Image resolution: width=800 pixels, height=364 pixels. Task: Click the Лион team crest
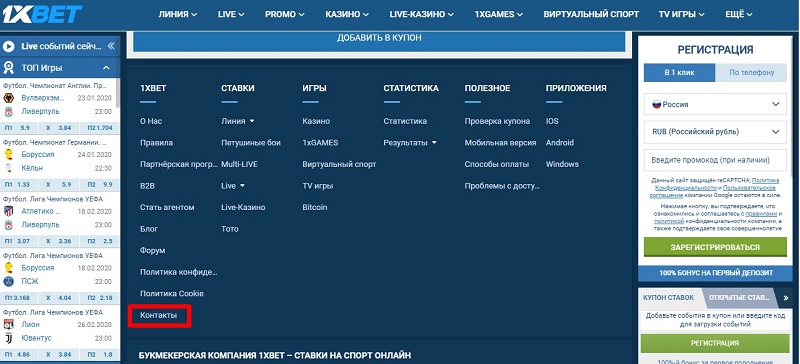tap(8, 324)
